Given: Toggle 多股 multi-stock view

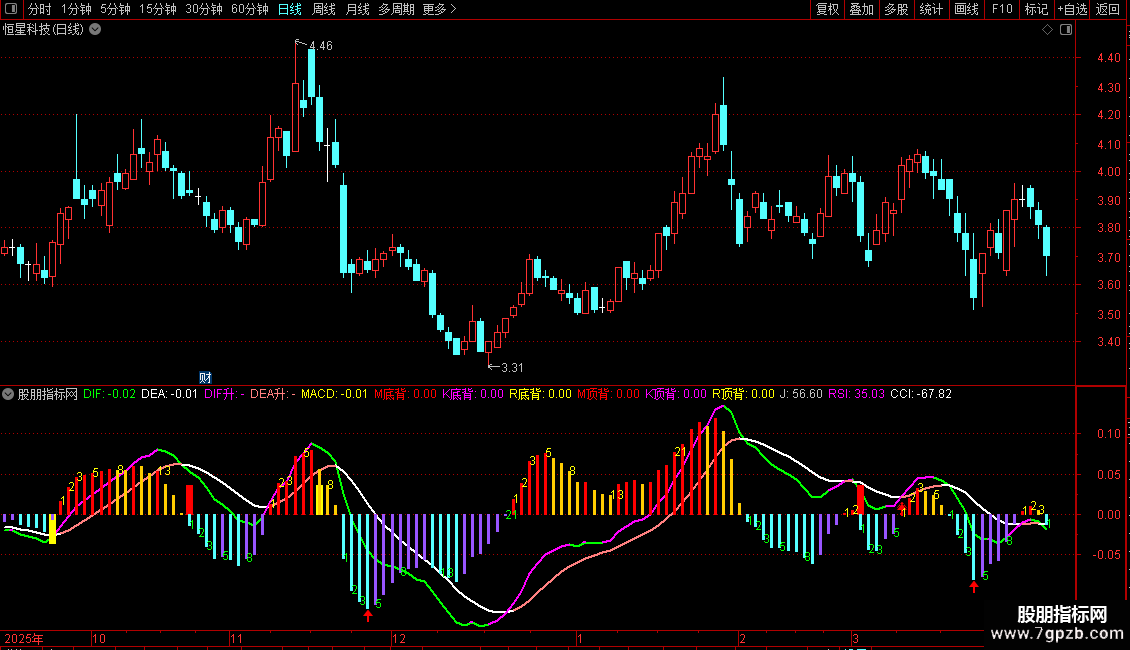Looking at the screenshot, I should coord(897,9).
